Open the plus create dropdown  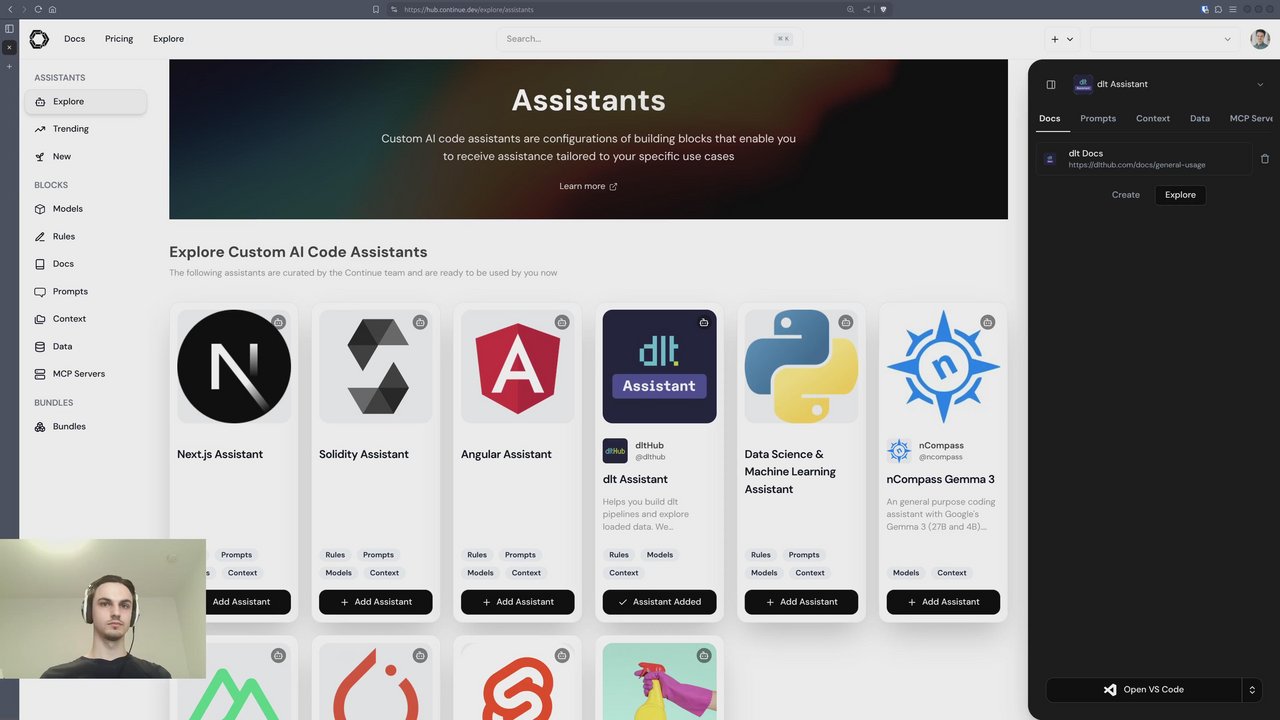tap(1062, 39)
